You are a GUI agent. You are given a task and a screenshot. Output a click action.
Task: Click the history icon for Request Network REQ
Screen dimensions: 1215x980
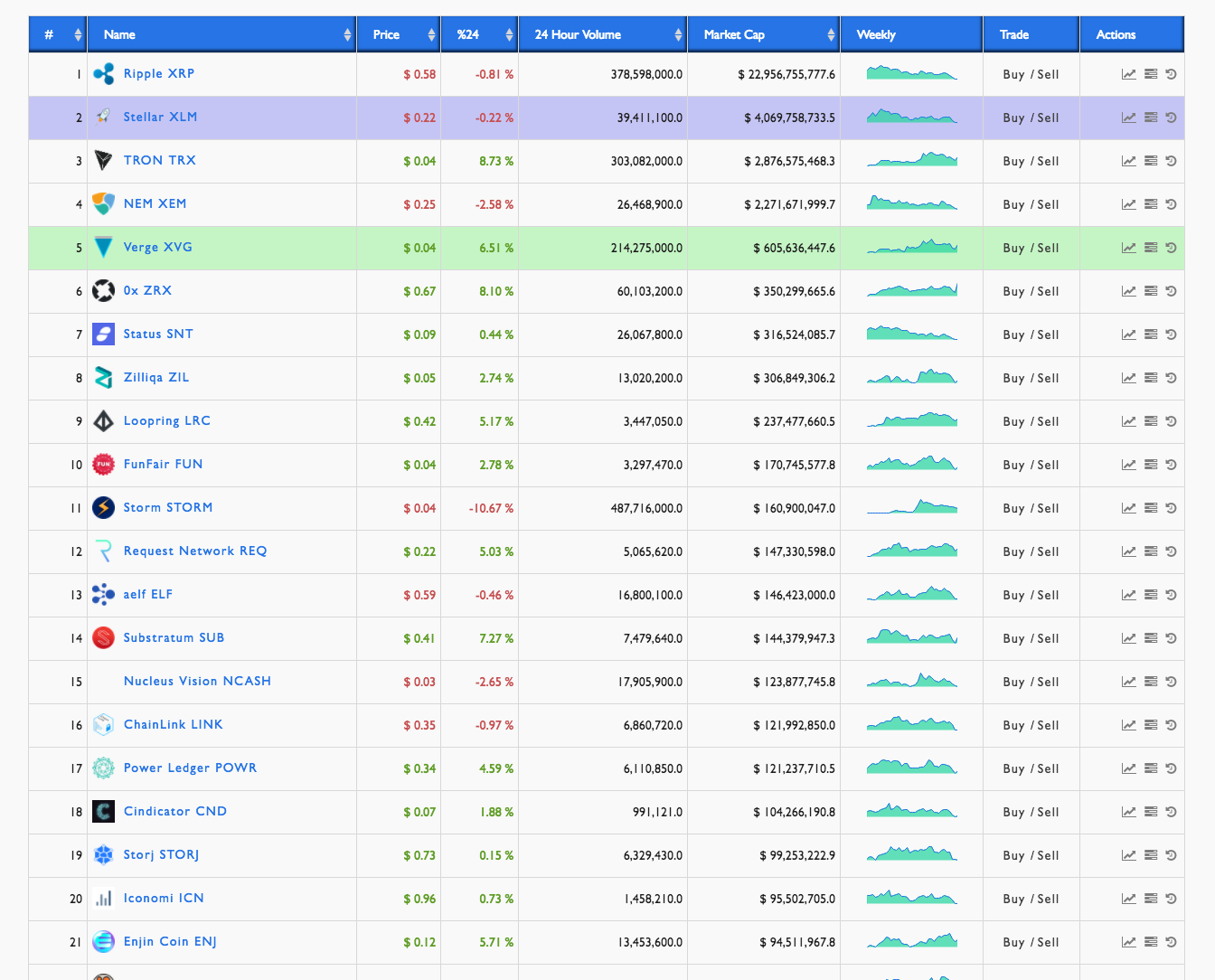tap(1171, 551)
